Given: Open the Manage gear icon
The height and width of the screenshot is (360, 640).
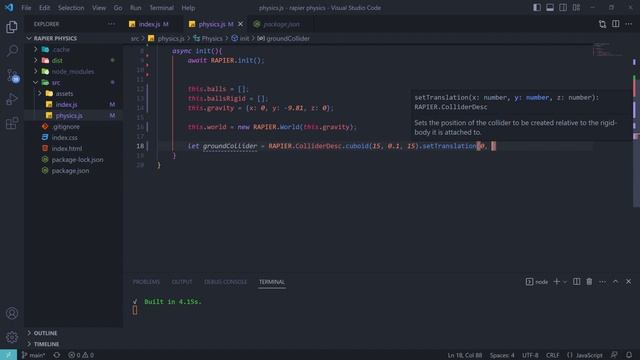Looking at the screenshot, I should [12, 337].
